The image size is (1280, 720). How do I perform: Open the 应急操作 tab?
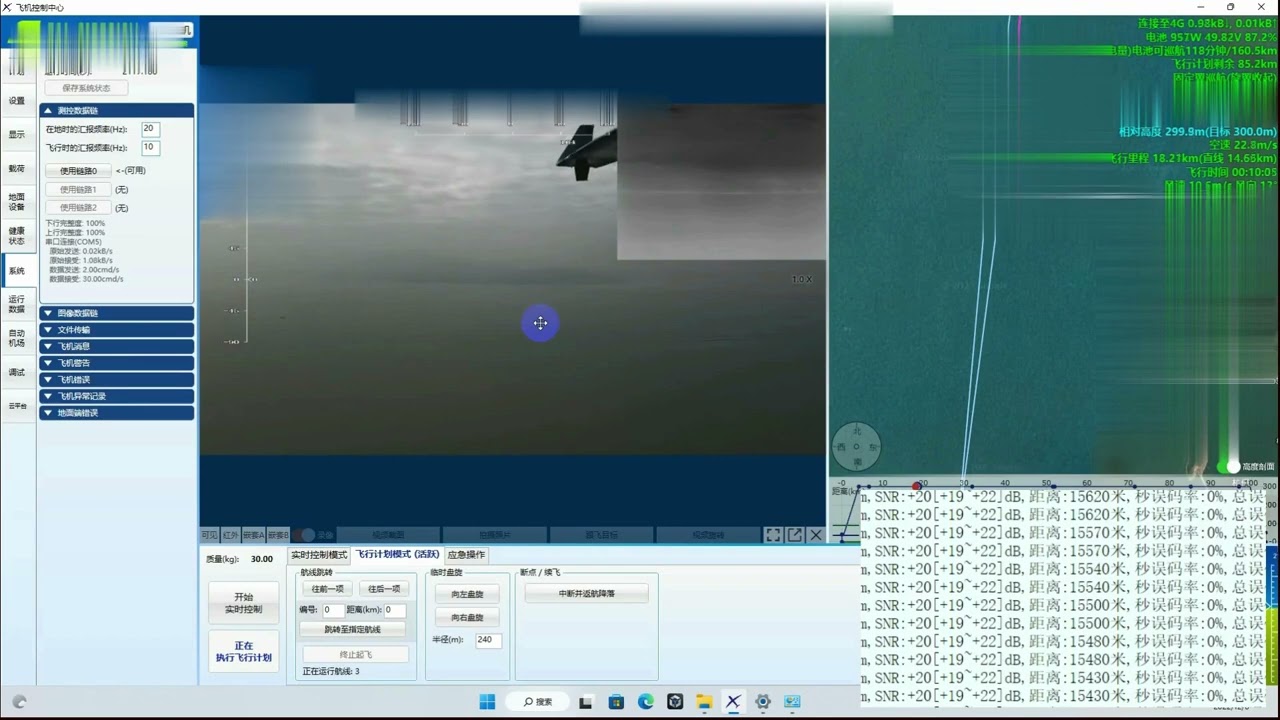(466, 555)
